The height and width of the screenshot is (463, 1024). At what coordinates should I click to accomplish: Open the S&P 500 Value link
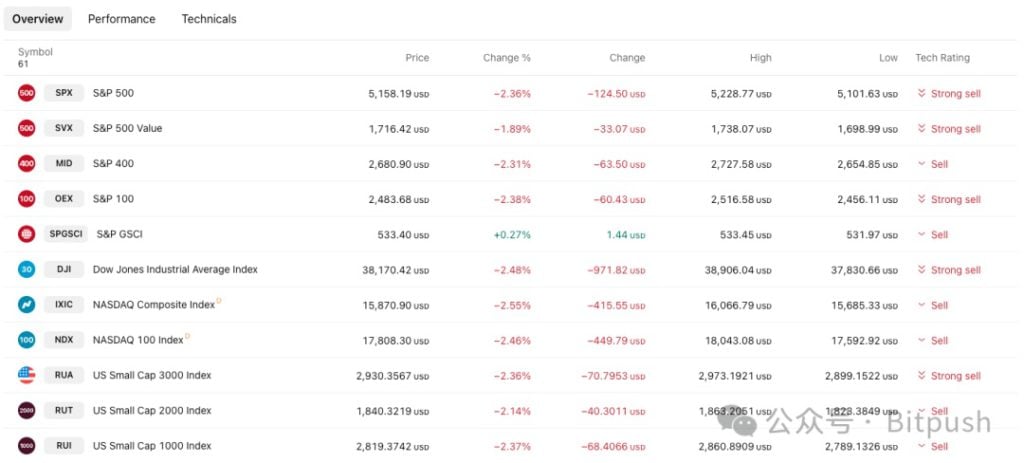(127, 129)
